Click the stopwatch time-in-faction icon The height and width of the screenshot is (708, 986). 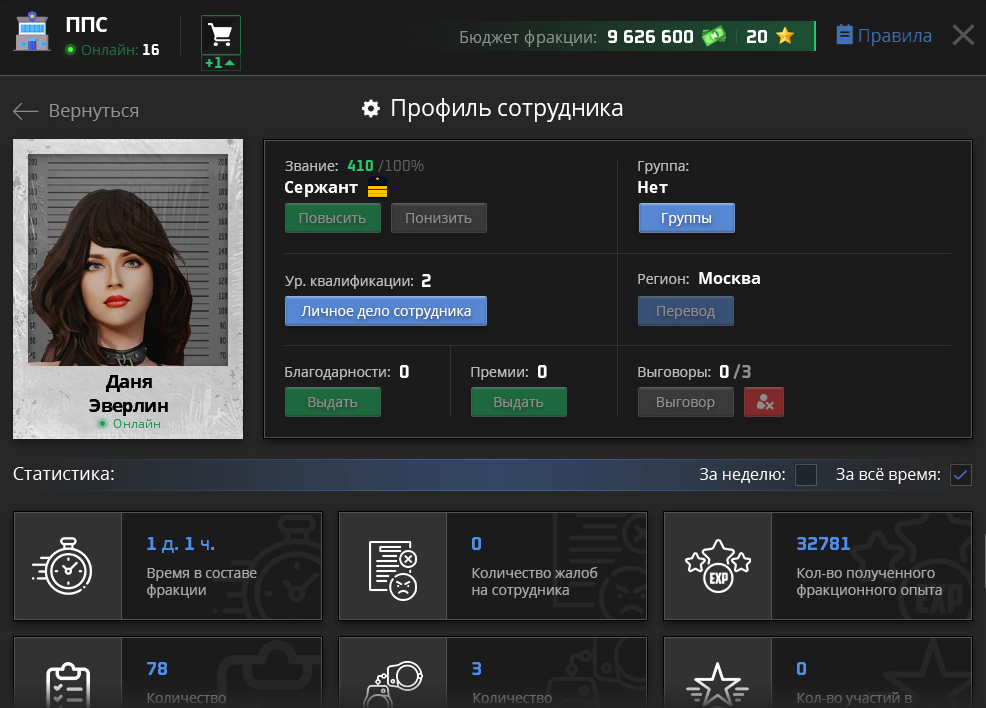[68, 566]
